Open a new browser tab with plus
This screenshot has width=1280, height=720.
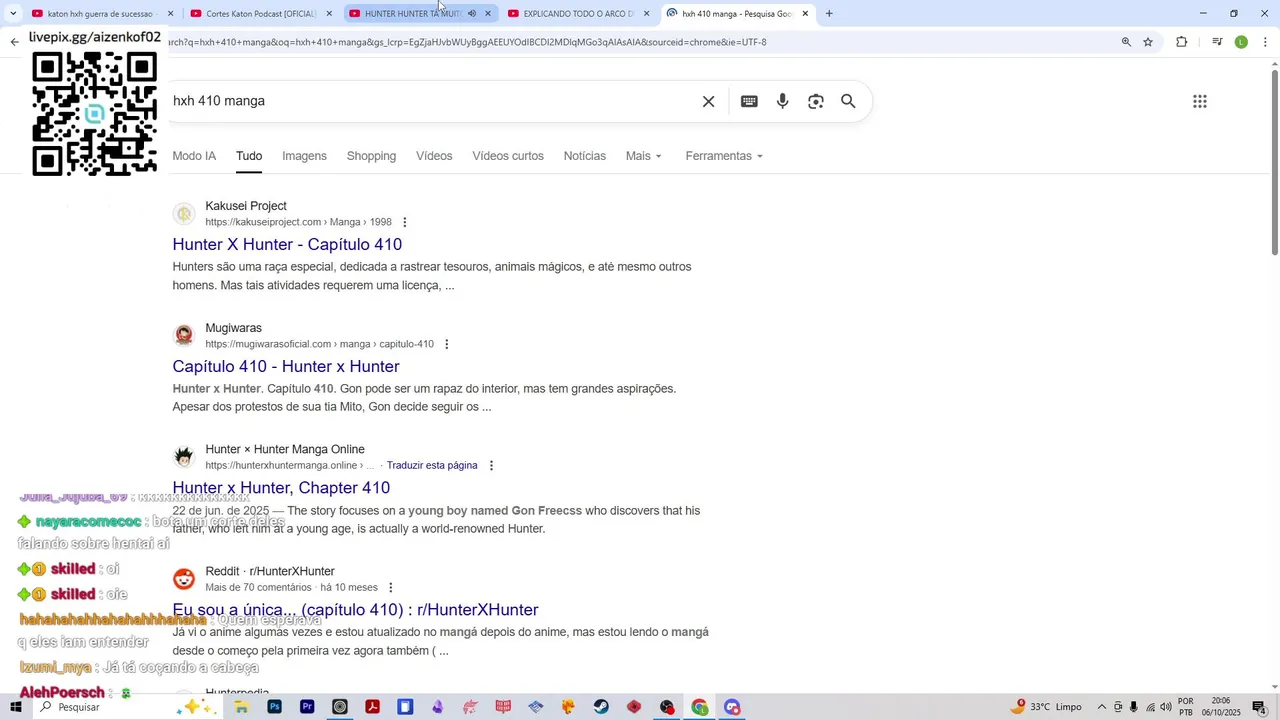pos(829,14)
